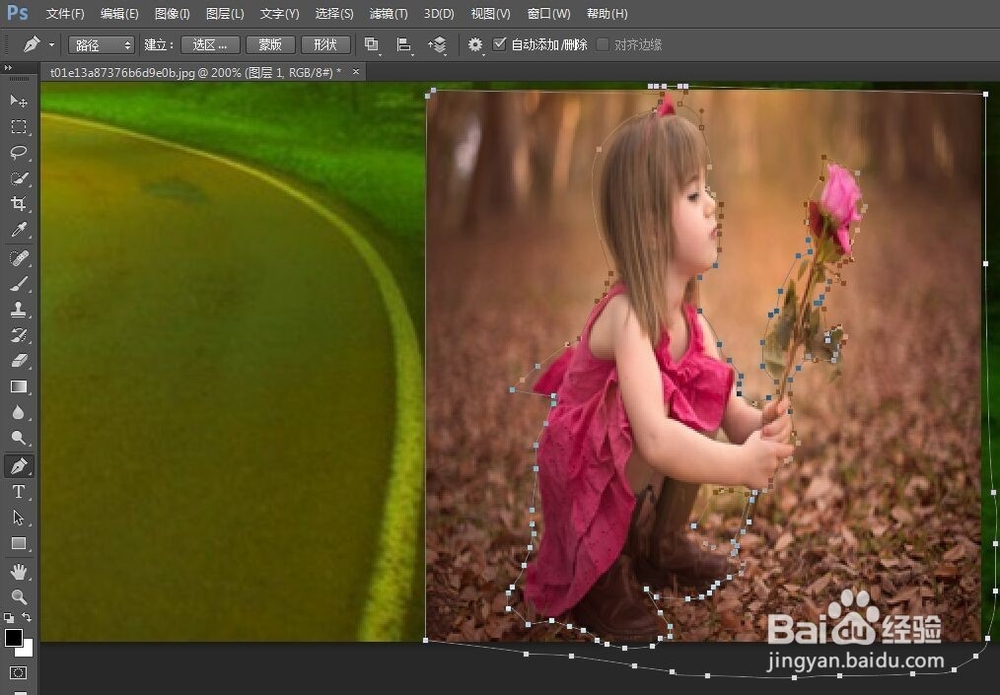This screenshot has width=1000, height=695.
Task: Click the 形状 button
Action: [x=325, y=45]
